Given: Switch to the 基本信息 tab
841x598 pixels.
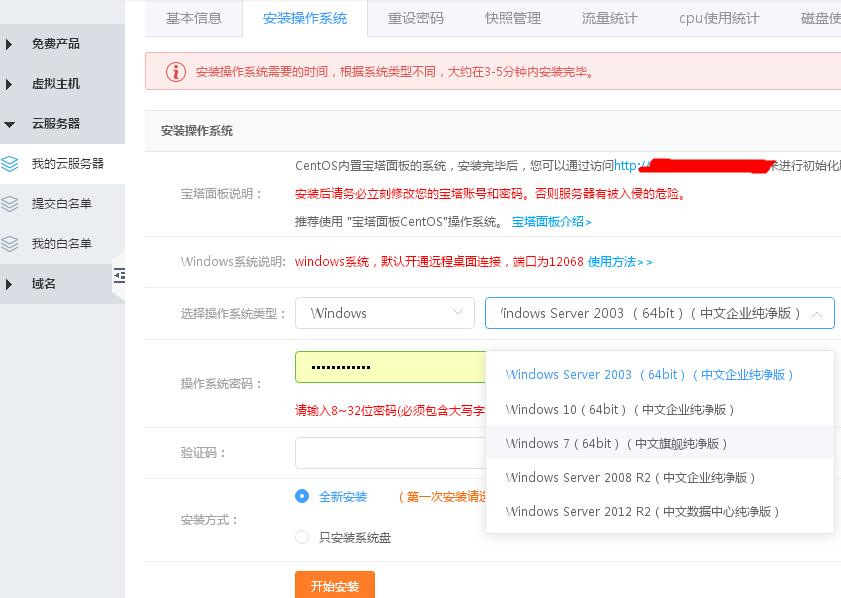Looking at the screenshot, I should pos(194,18).
